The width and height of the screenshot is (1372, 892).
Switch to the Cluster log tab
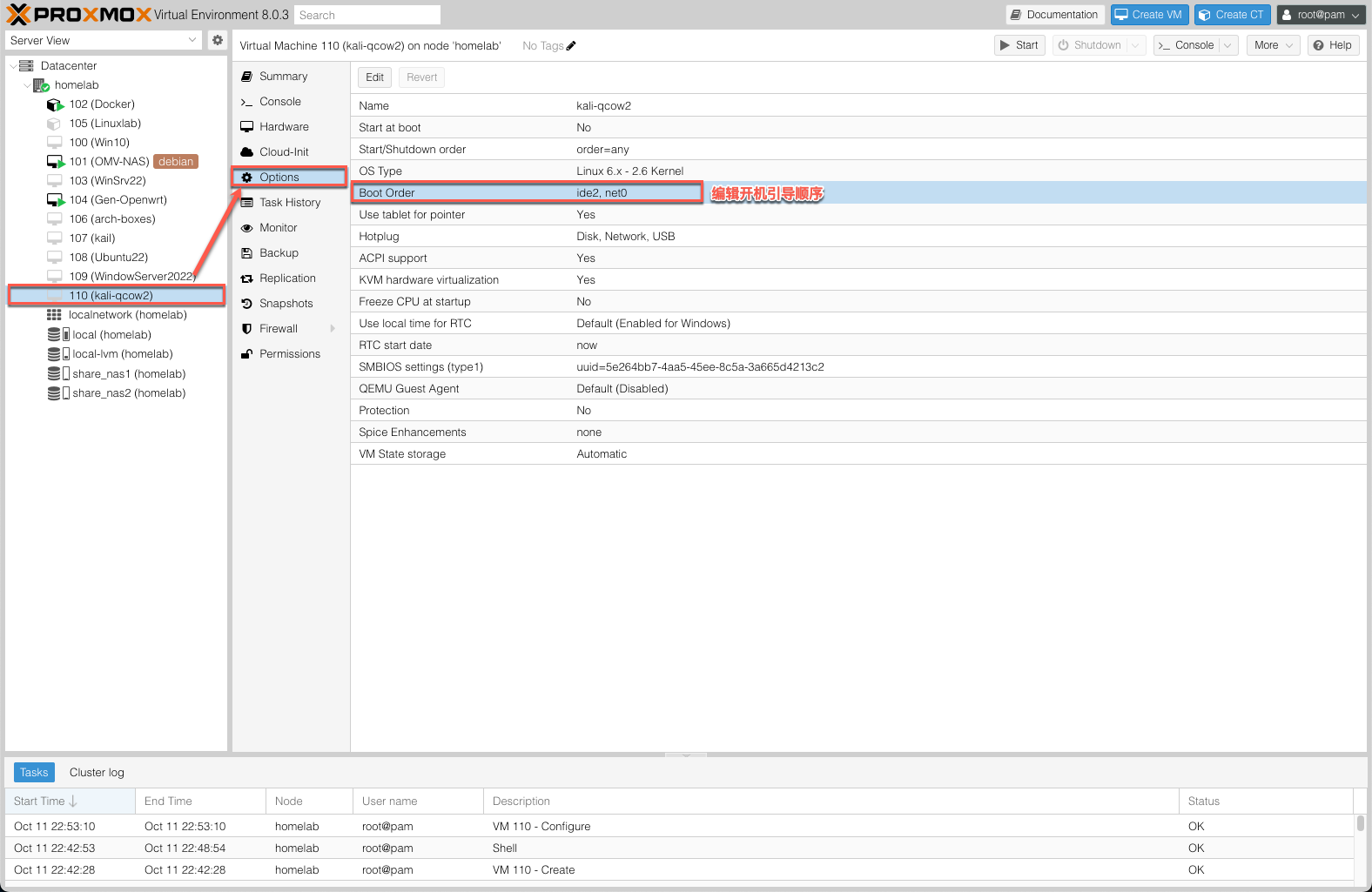tap(97, 773)
